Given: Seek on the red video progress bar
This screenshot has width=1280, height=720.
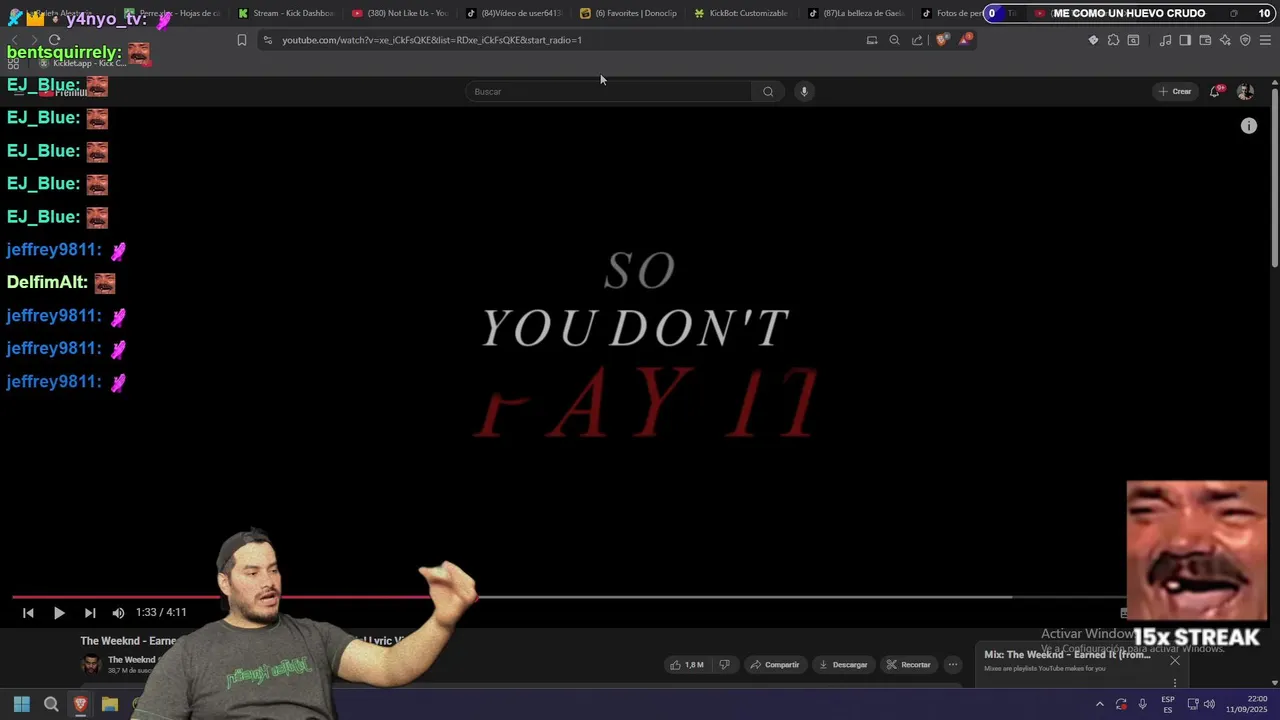Looking at the screenshot, I should pos(245,597).
